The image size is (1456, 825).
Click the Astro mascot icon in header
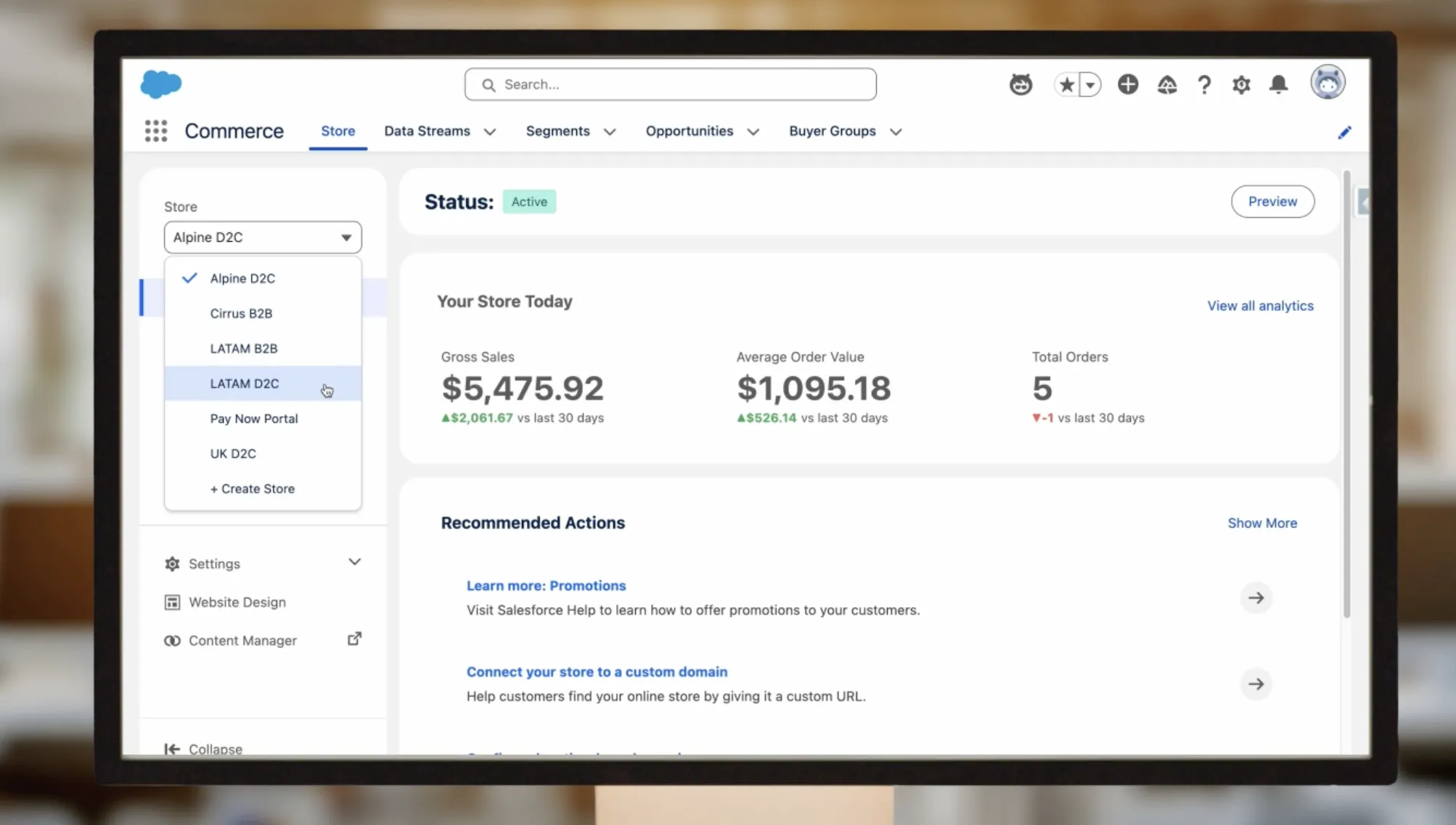[x=1021, y=84]
